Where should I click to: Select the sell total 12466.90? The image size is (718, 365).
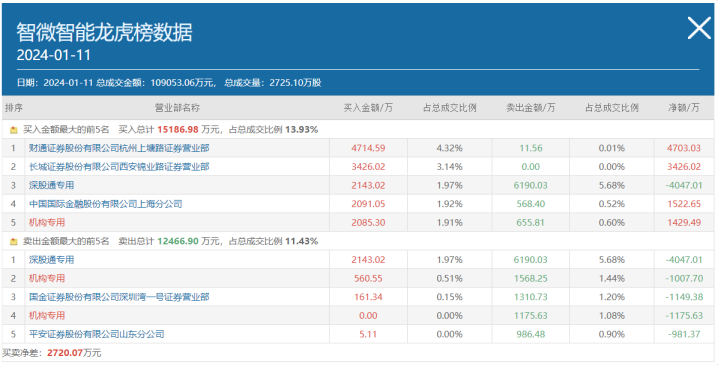[x=178, y=241]
